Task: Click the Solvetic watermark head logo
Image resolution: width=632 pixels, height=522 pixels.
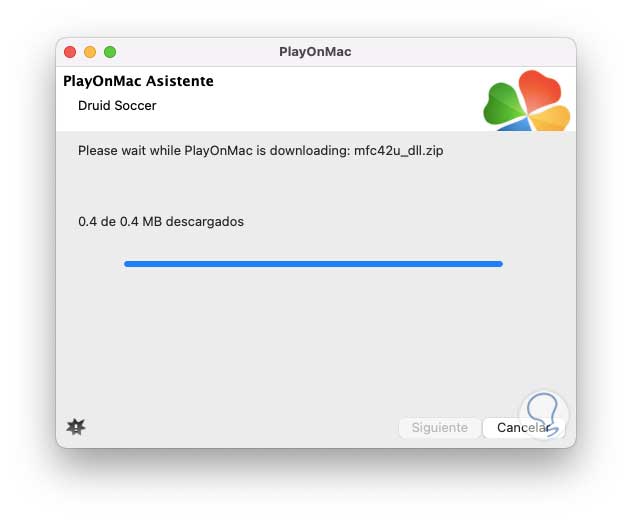Action: [544, 414]
